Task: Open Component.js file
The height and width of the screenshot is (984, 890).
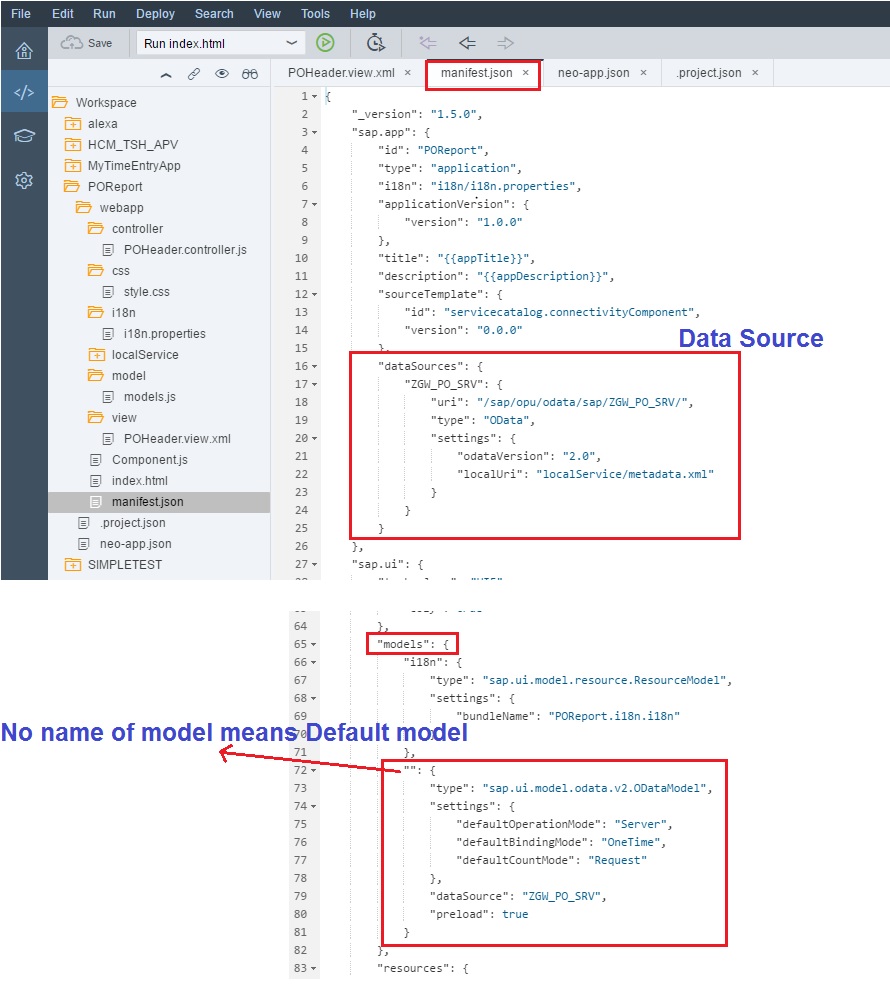Action: (149, 460)
